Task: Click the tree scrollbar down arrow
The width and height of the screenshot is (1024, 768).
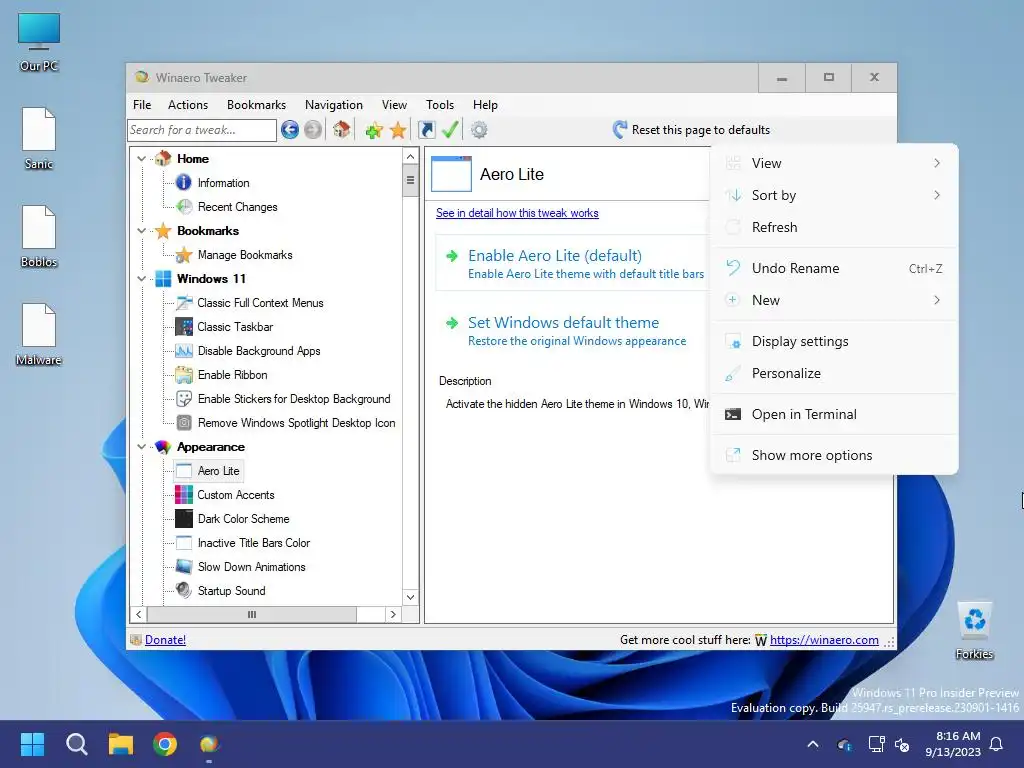Action: coord(410,597)
